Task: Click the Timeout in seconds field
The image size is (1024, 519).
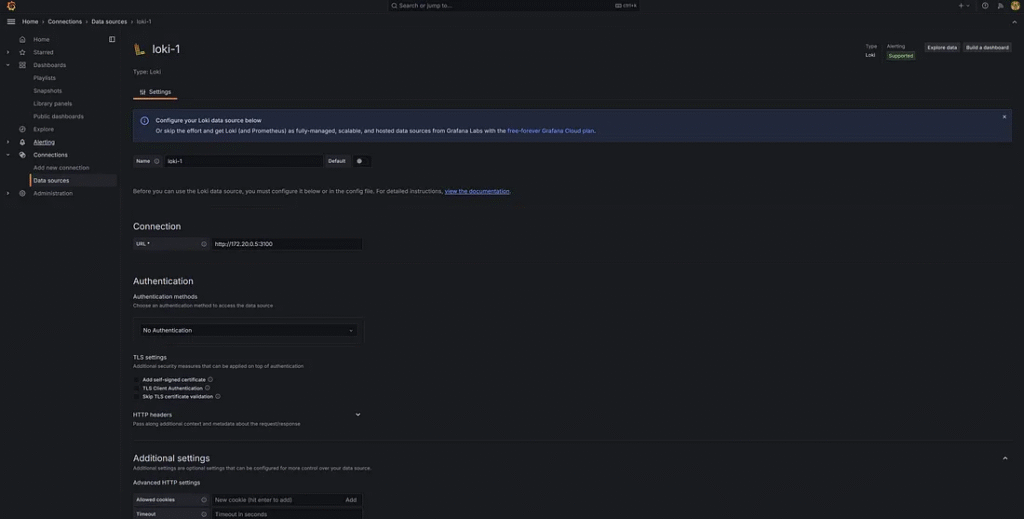Action: 287,514
